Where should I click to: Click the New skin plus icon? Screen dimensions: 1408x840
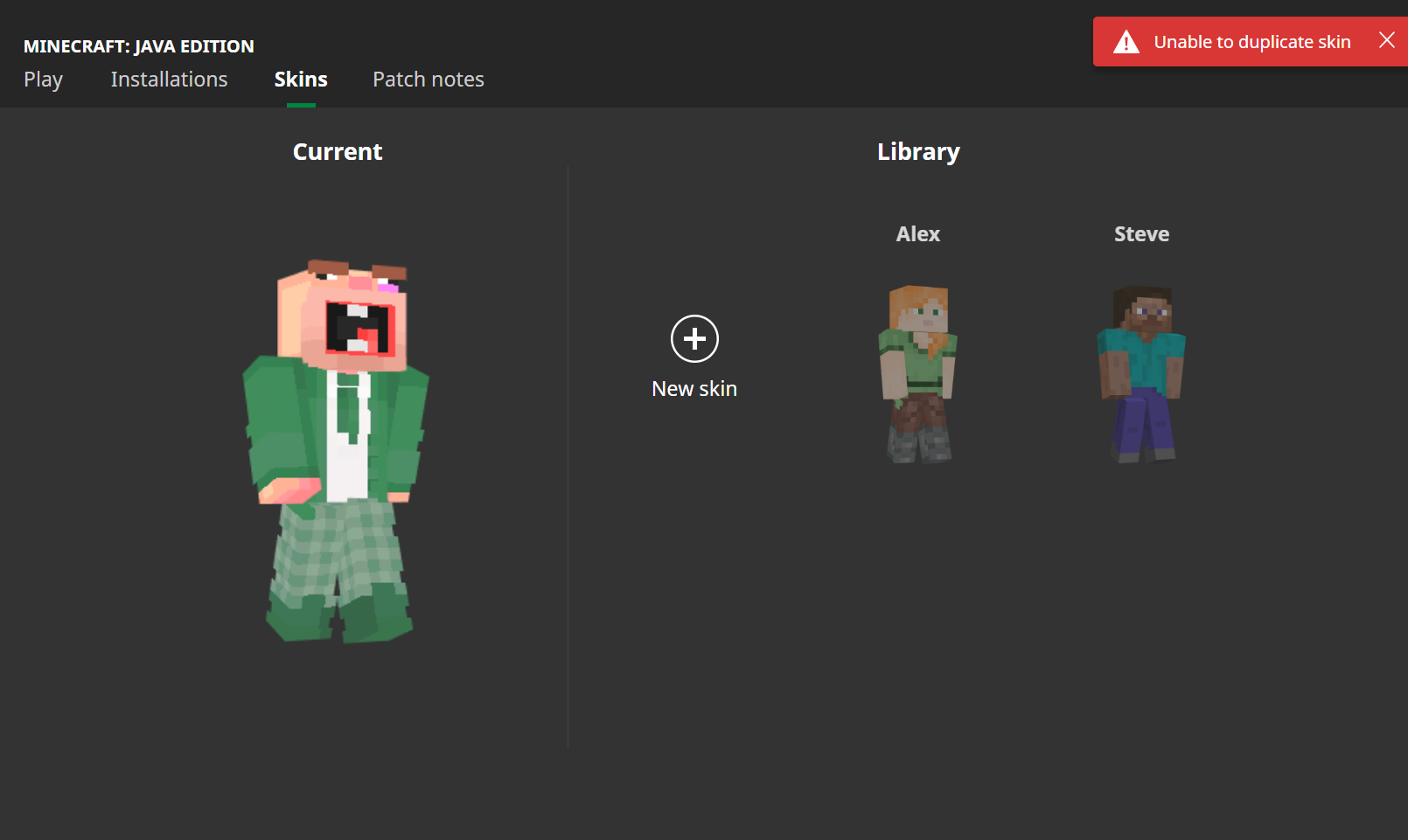(694, 338)
